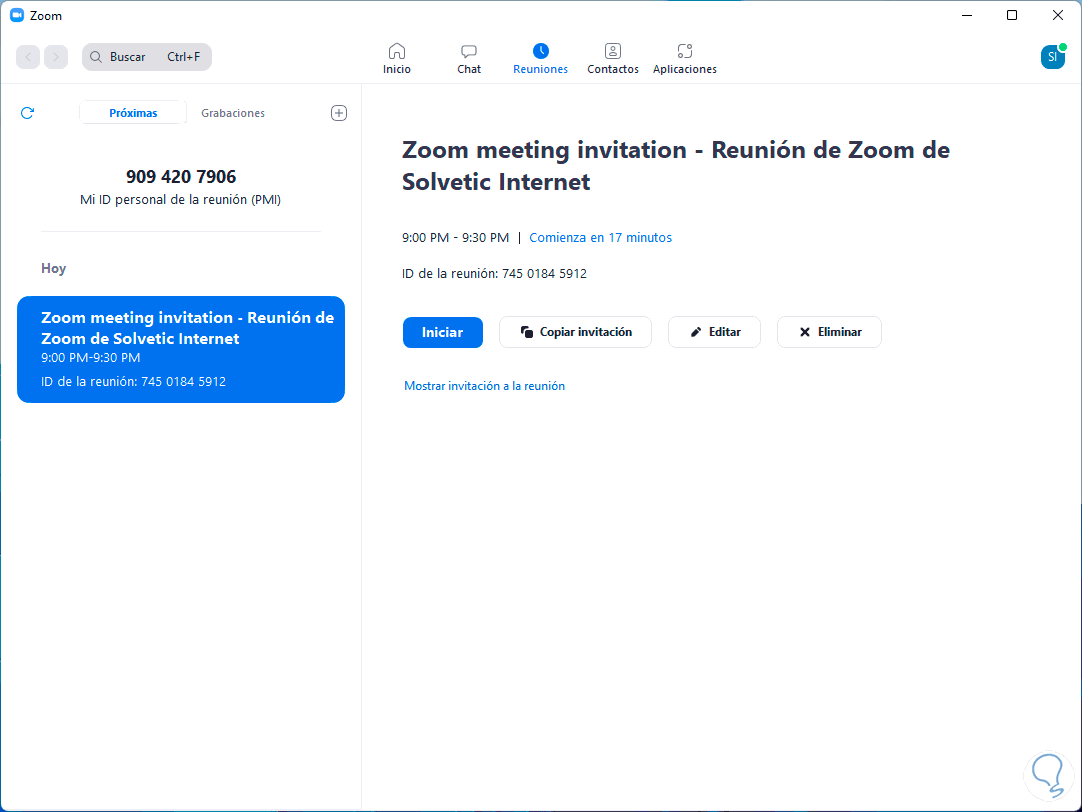Open the Inicio home tab
This screenshot has width=1082, height=812.
click(397, 59)
